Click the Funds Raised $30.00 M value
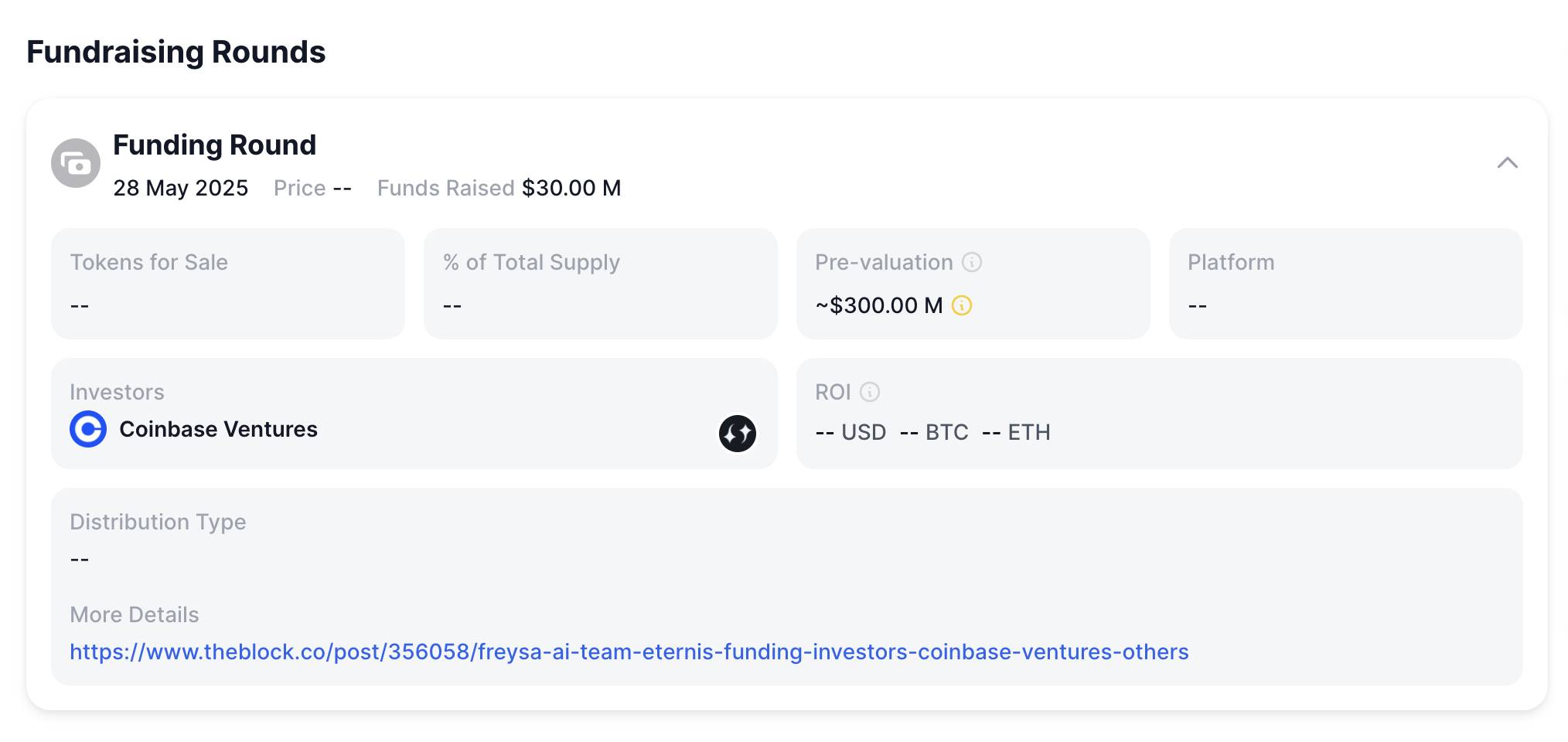This screenshot has height=742, width=1568. coord(571,188)
